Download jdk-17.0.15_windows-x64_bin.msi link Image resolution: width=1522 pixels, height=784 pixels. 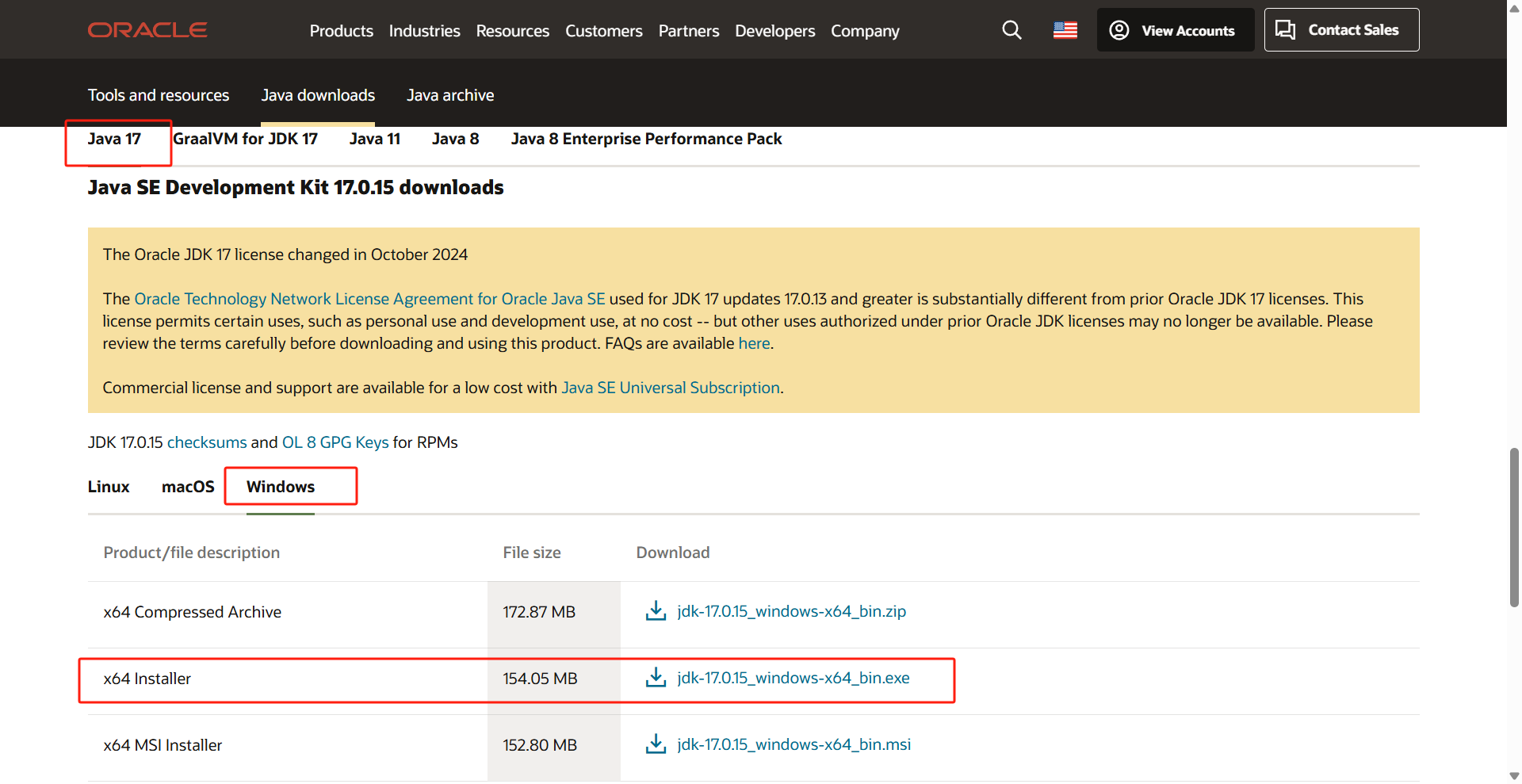click(794, 744)
